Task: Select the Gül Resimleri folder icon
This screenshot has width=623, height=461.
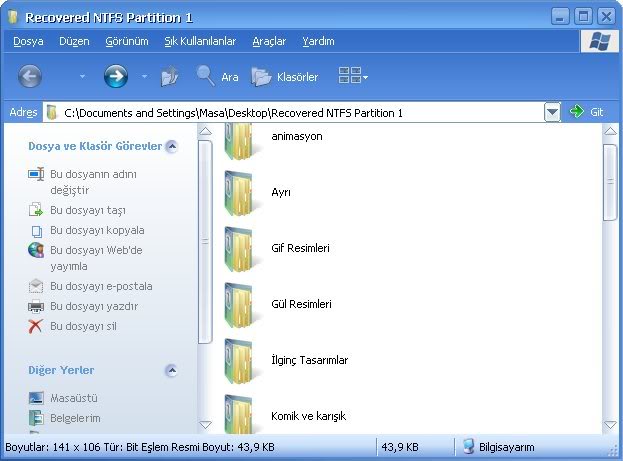Action: [x=238, y=305]
